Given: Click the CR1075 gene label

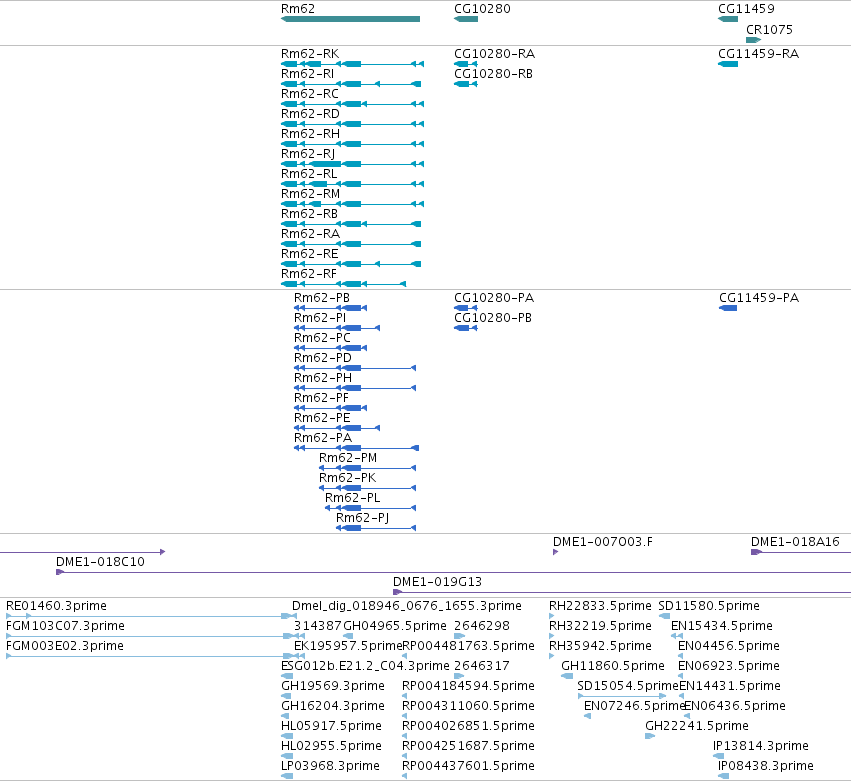Looking at the screenshot, I should click(769, 29).
